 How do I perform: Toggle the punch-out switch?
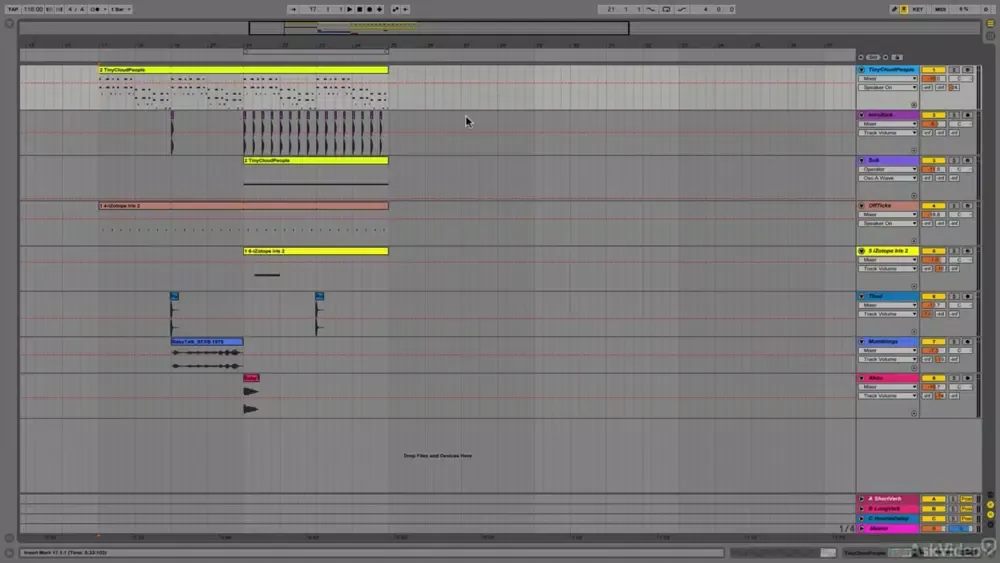[x=682, y=10]
